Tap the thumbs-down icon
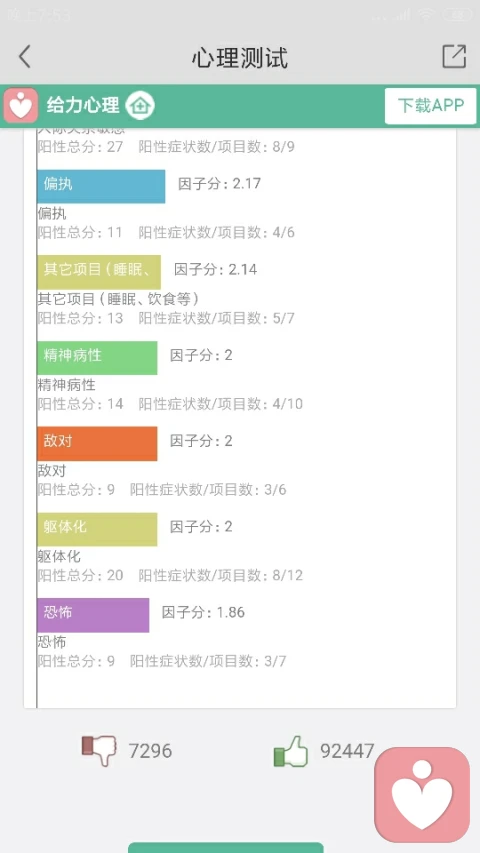This screenshot has height=853, width=480. (x=99, y=750)
